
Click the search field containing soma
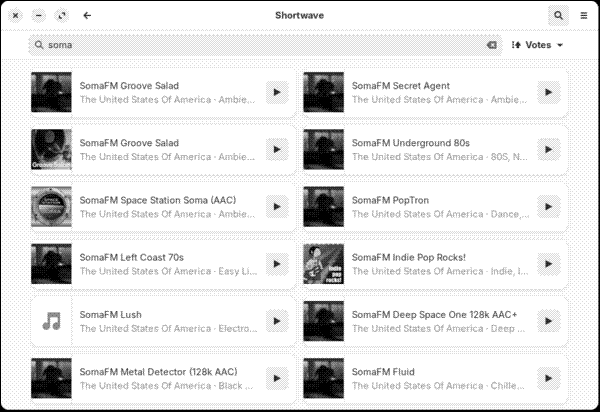(265, 45)
